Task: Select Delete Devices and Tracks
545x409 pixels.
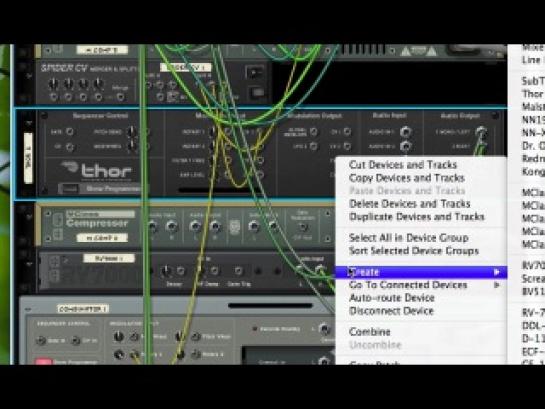Action: point(409,204)
